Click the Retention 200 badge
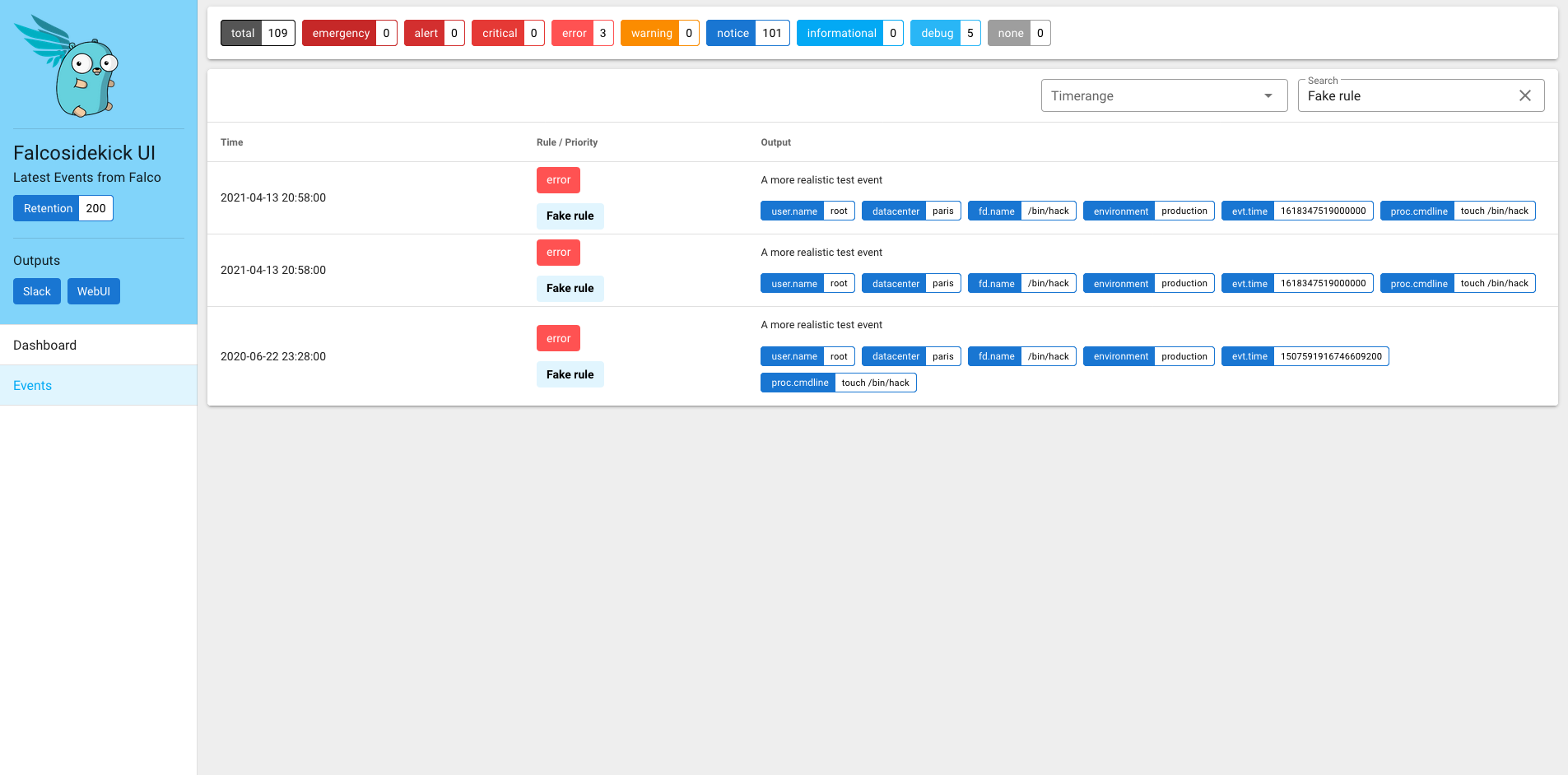The height and width of the screenshot is (775, 1568). (63, 208)
